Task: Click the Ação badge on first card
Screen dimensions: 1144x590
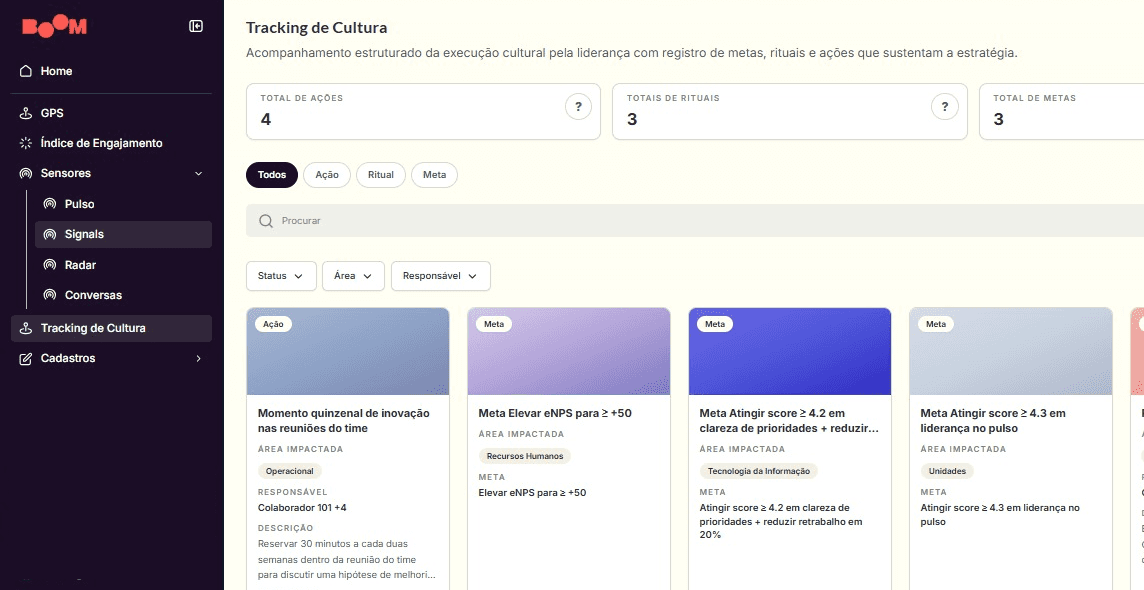Action: (274, 324)
